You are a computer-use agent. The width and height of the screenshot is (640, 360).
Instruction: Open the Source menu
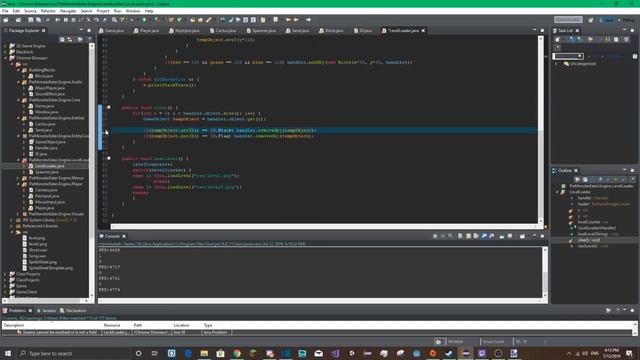[x=30, y=11]
